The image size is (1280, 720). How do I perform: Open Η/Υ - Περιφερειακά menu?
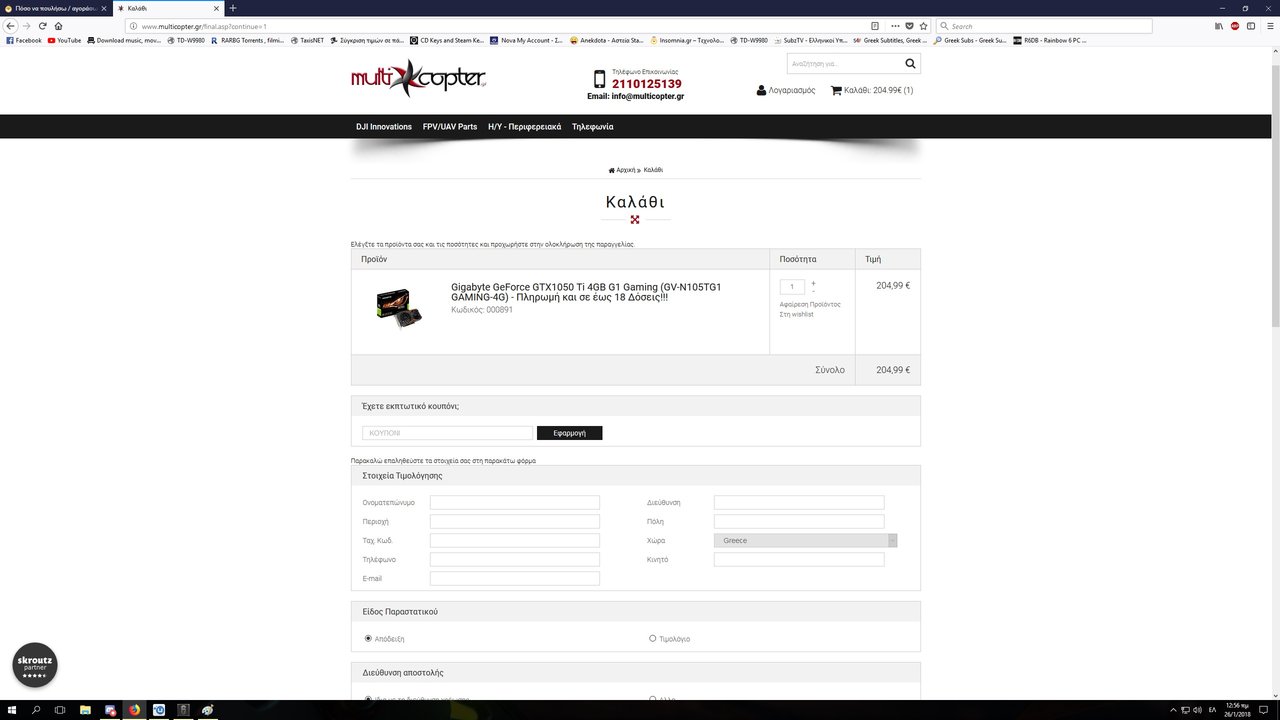click(x=524, y=127)
